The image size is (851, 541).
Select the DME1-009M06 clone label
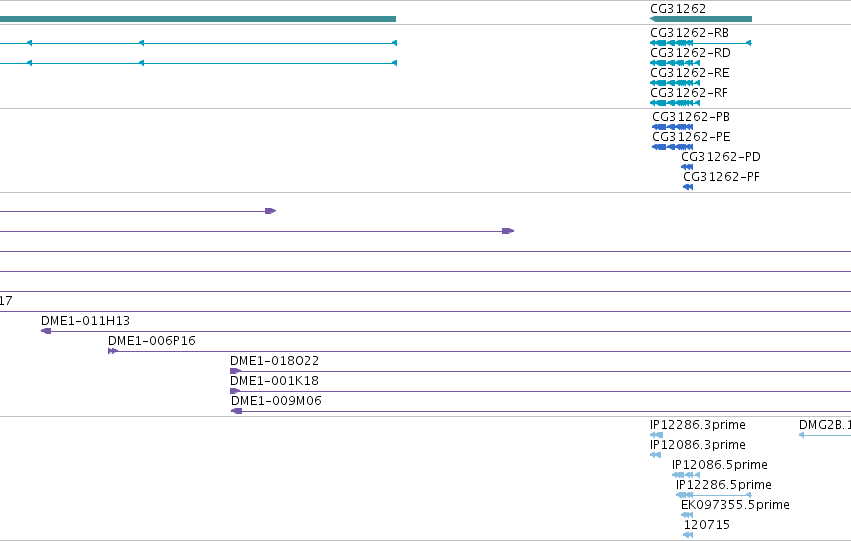(x=276, y=401)
